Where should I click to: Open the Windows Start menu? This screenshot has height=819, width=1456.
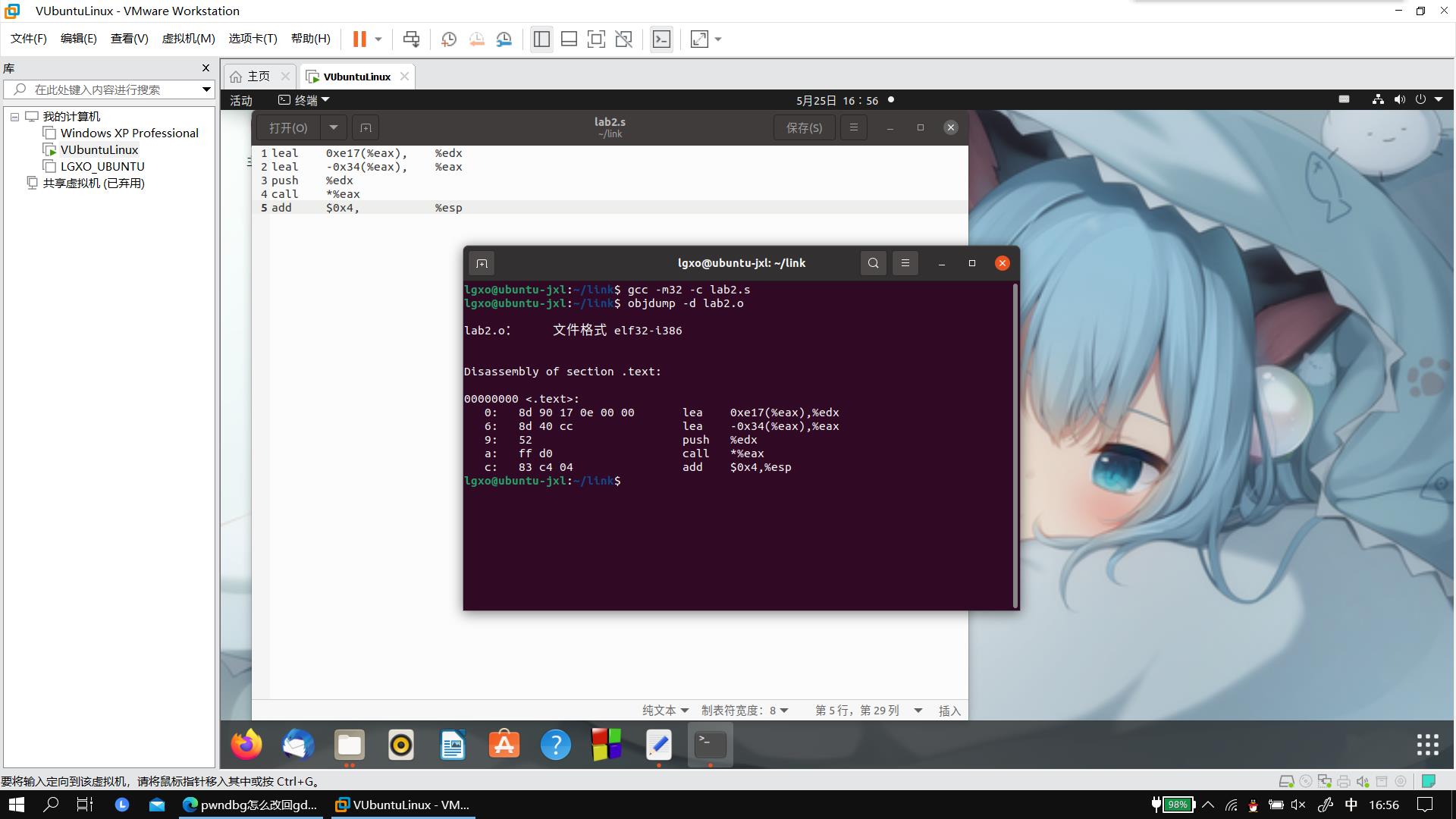(16, 805)
